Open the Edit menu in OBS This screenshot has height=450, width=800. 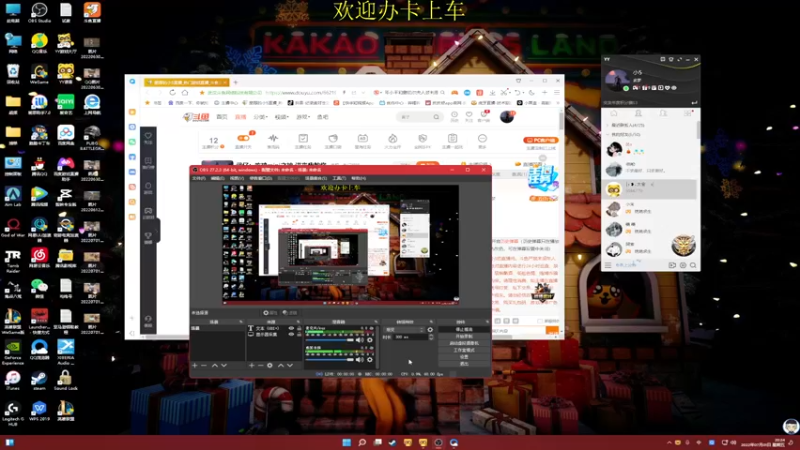217,178
